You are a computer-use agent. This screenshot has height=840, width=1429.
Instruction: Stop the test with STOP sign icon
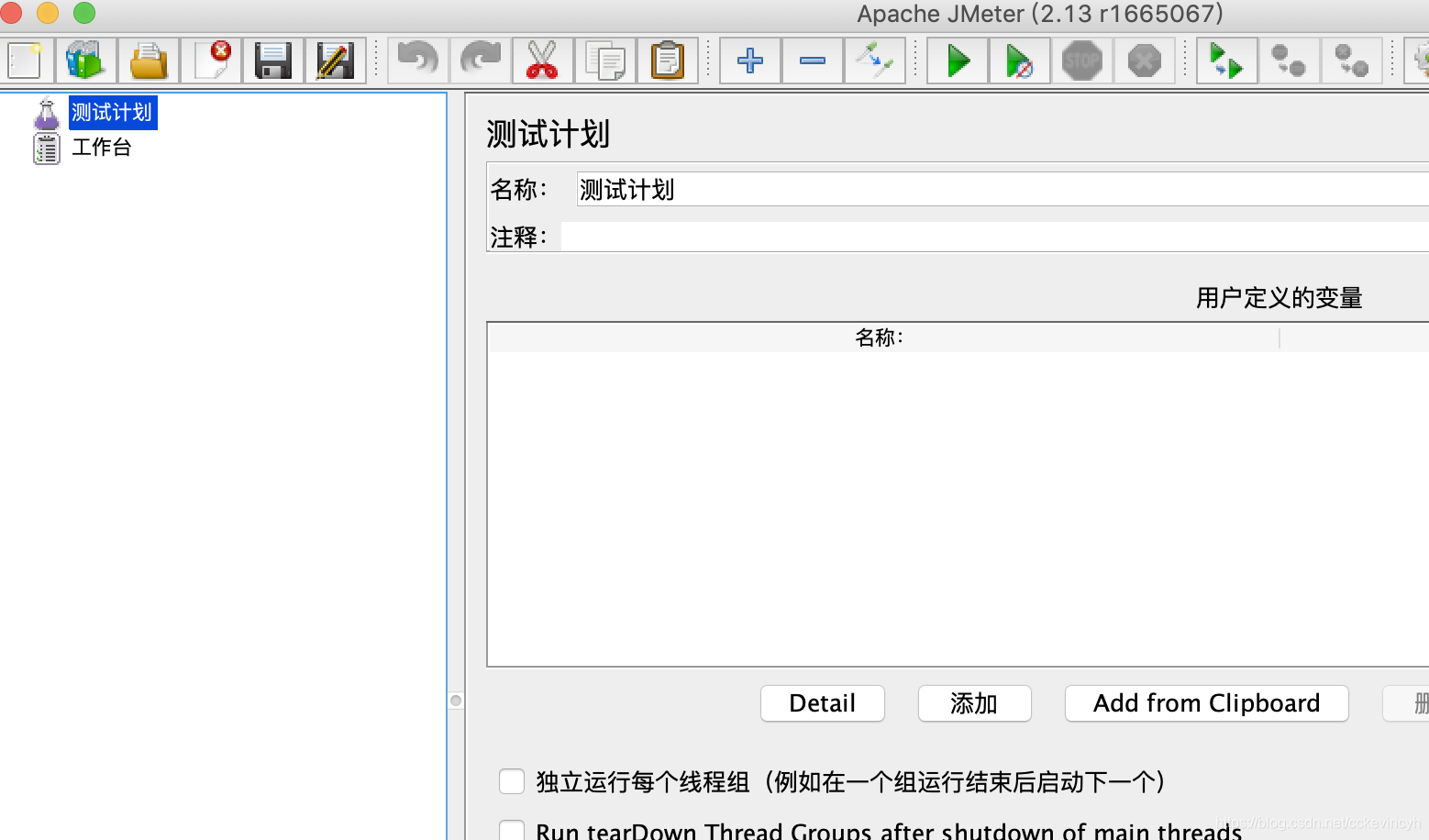(1082, 61)
